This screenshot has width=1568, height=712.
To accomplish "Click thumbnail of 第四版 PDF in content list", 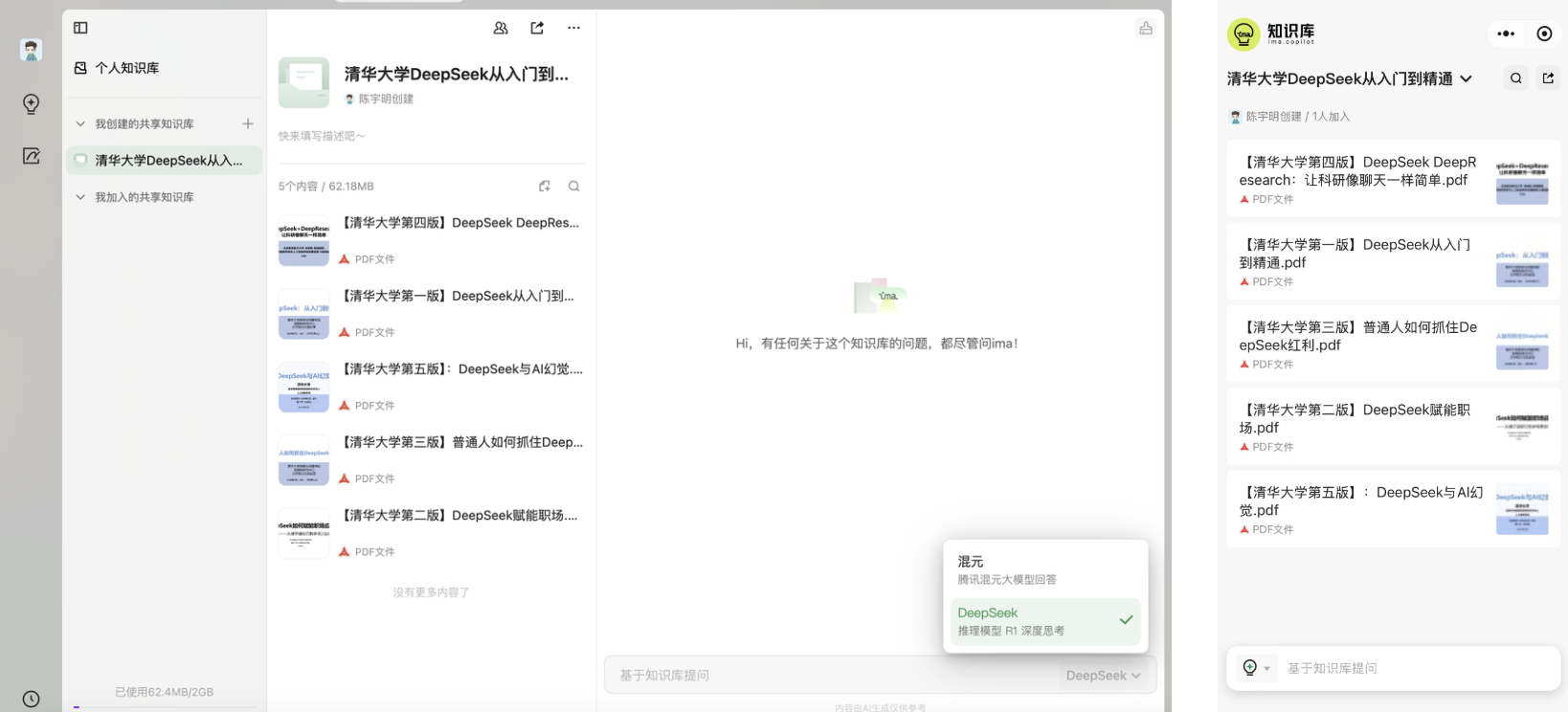I will (x=303, y=241).
